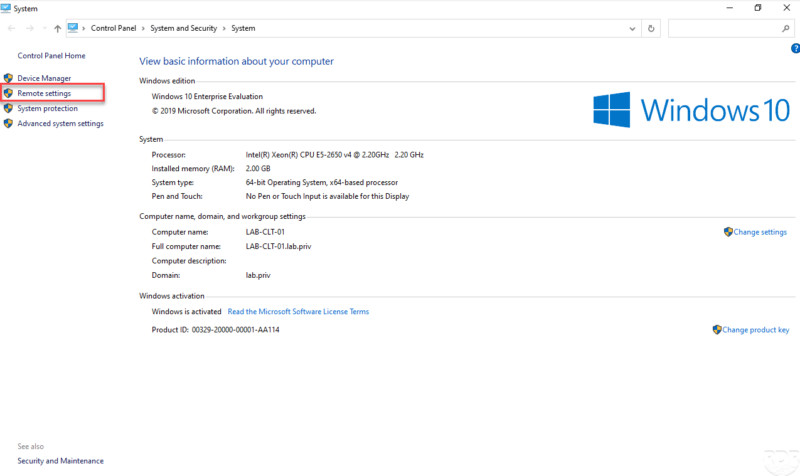800x476 pixels.
Task: Click shield icon beside Remote settings
Action: [8, 93]
